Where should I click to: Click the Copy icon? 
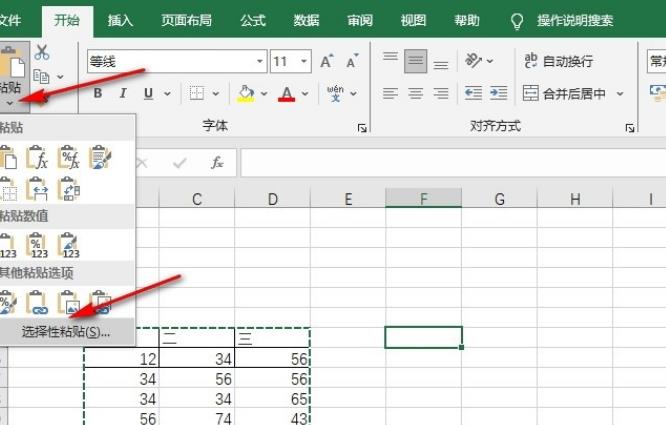41,77
